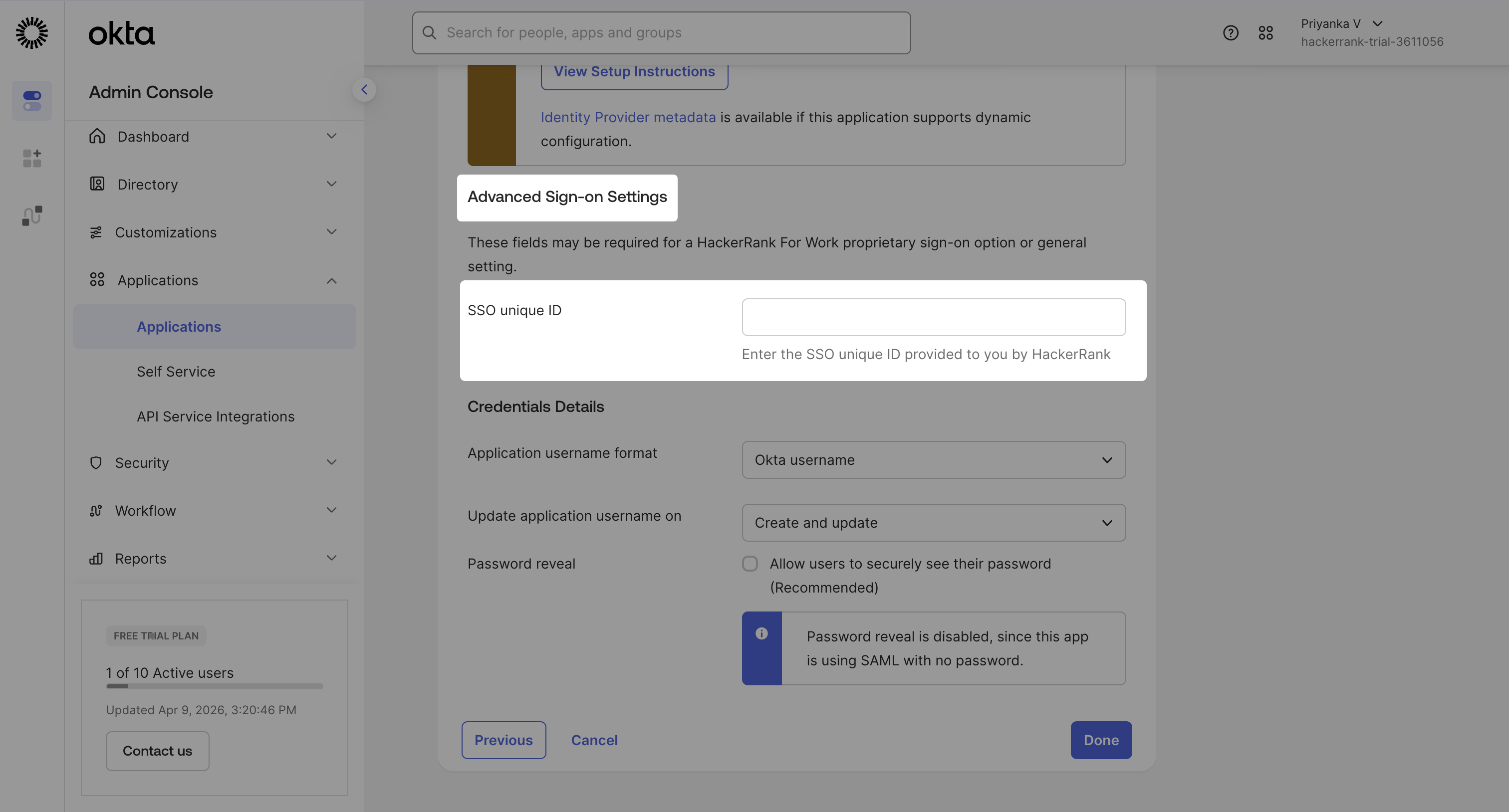Image resolution: width=1509 pixels, height=812 pixels.
Task: Open the apps grid icon near profile
Action: (1265, 33)
